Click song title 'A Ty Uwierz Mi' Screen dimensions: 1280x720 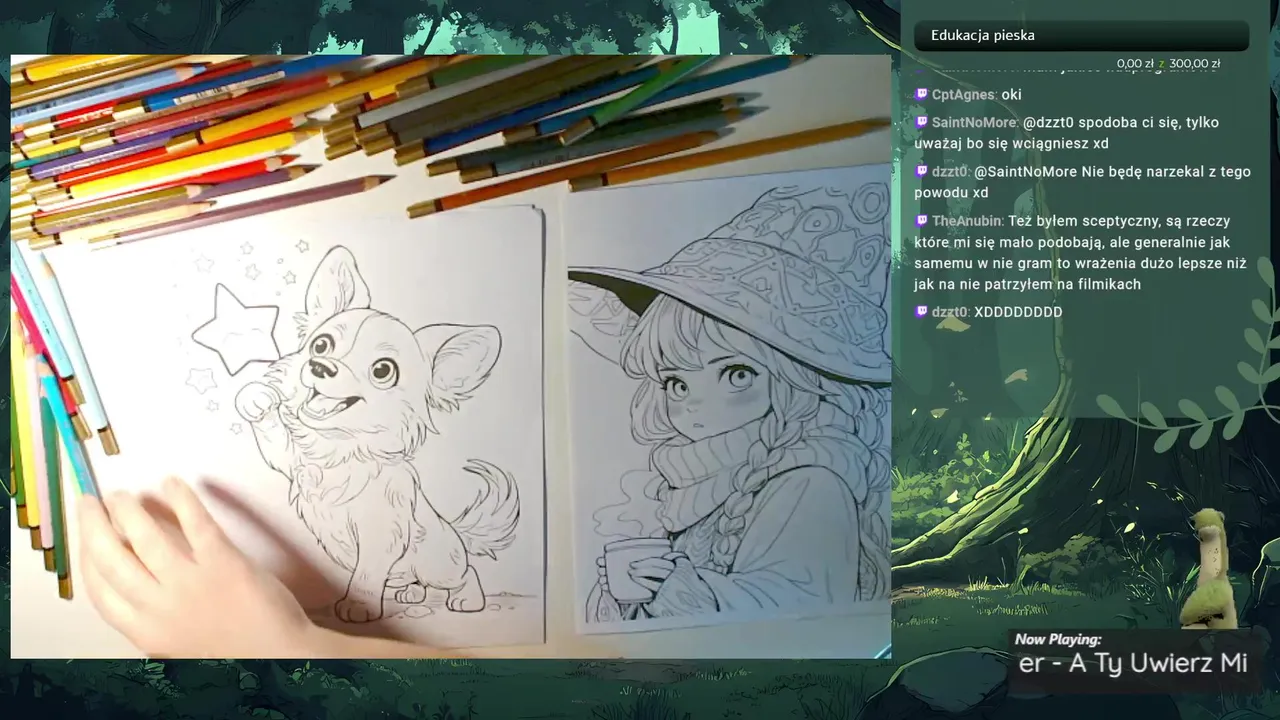1158,663
